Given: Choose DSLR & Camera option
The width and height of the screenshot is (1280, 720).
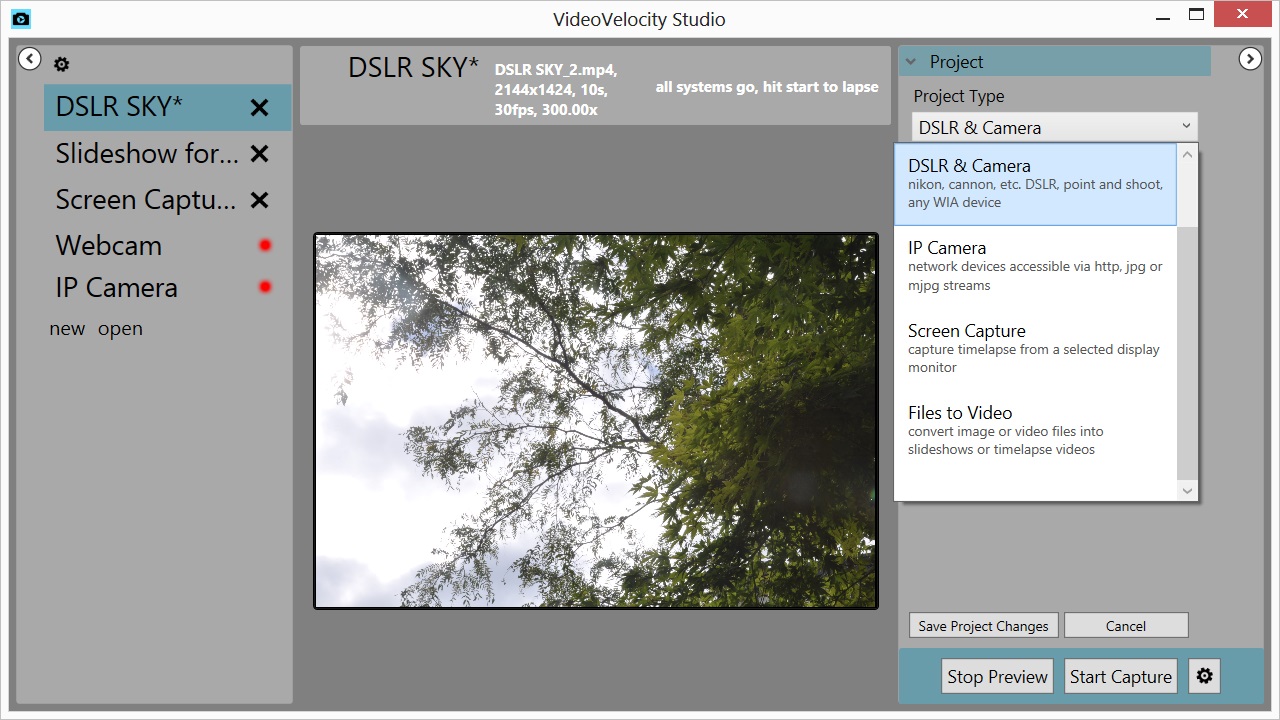Looking at the screenshot, I should [x=1035, y=184].
